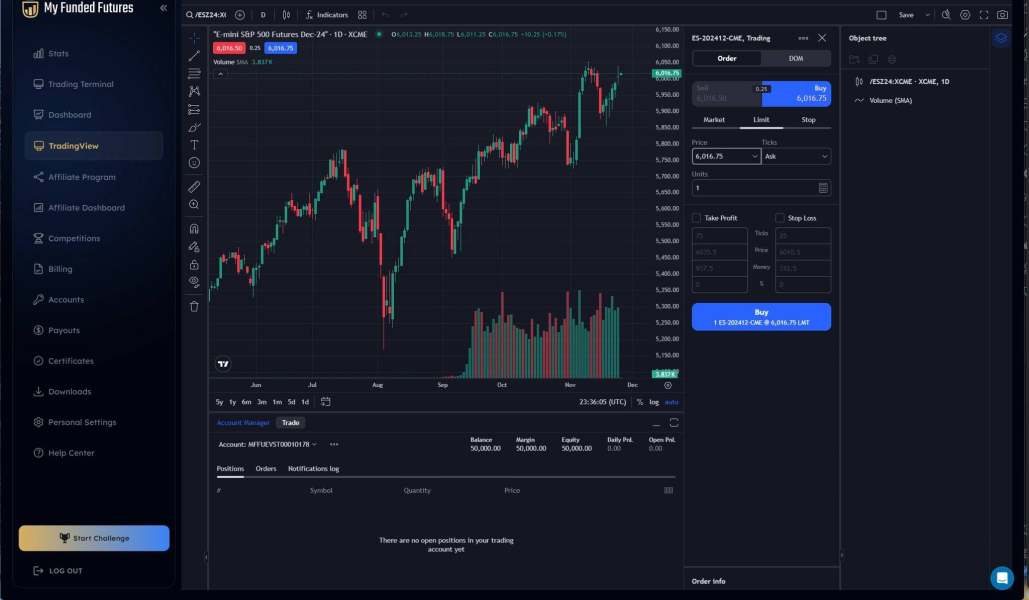Select the Stop order type
Image resolution: width=1029 pixels, height=600 pixels.
click(808, 119)
